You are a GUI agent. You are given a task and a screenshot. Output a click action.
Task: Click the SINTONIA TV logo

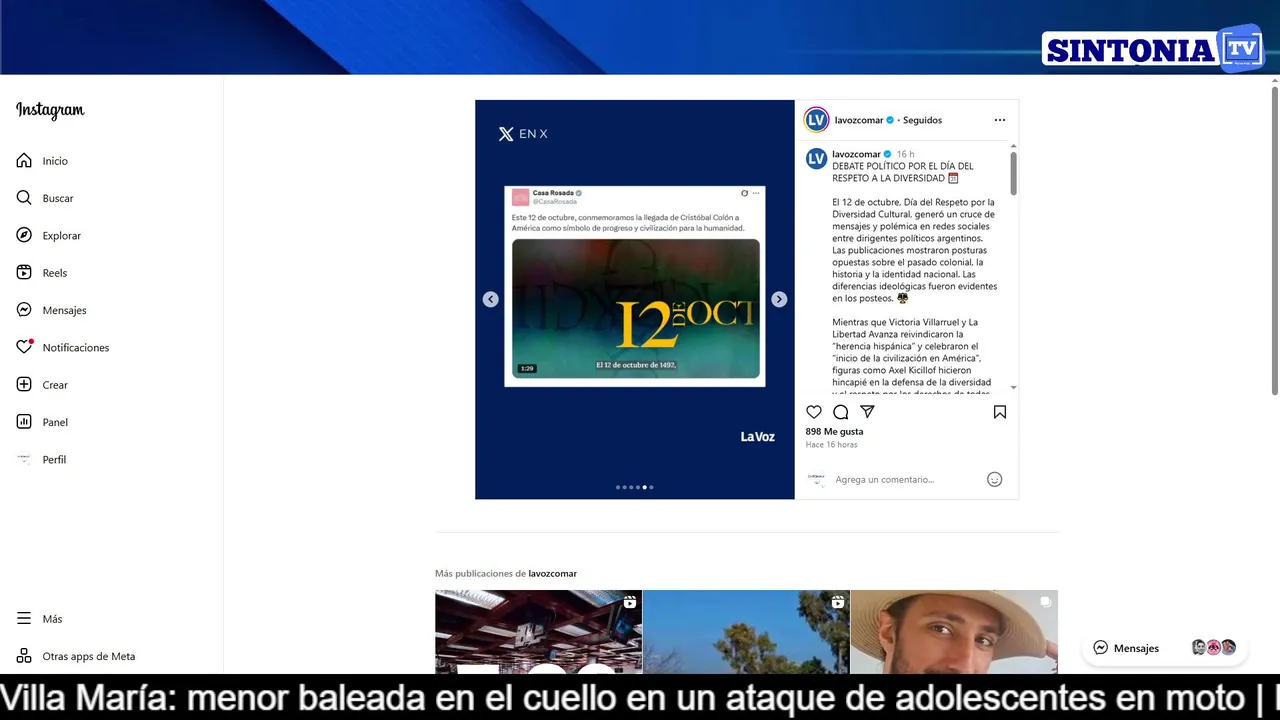(x=1152, y=49)
